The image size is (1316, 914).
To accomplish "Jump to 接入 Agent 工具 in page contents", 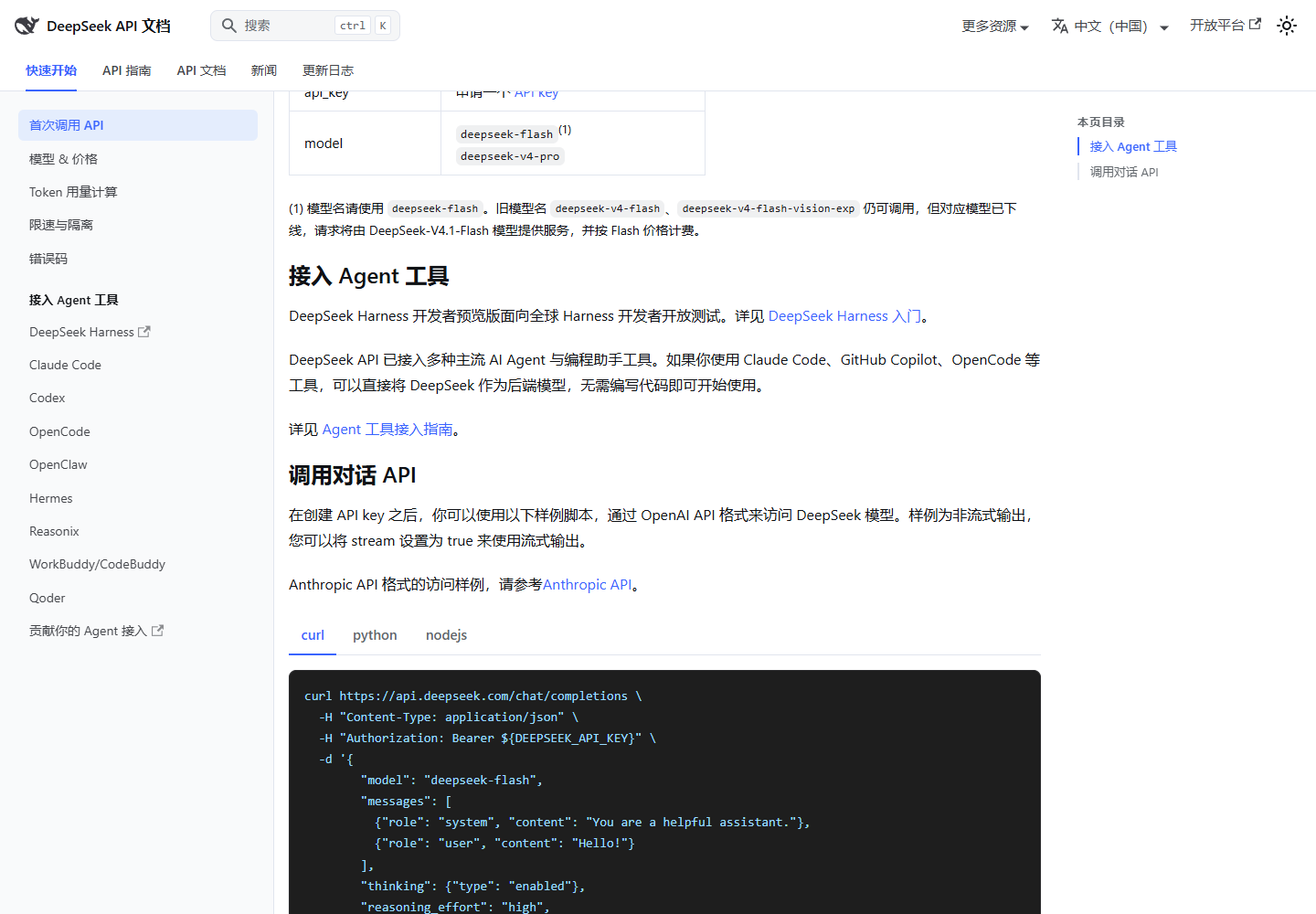I will [x=1133, y=146].
